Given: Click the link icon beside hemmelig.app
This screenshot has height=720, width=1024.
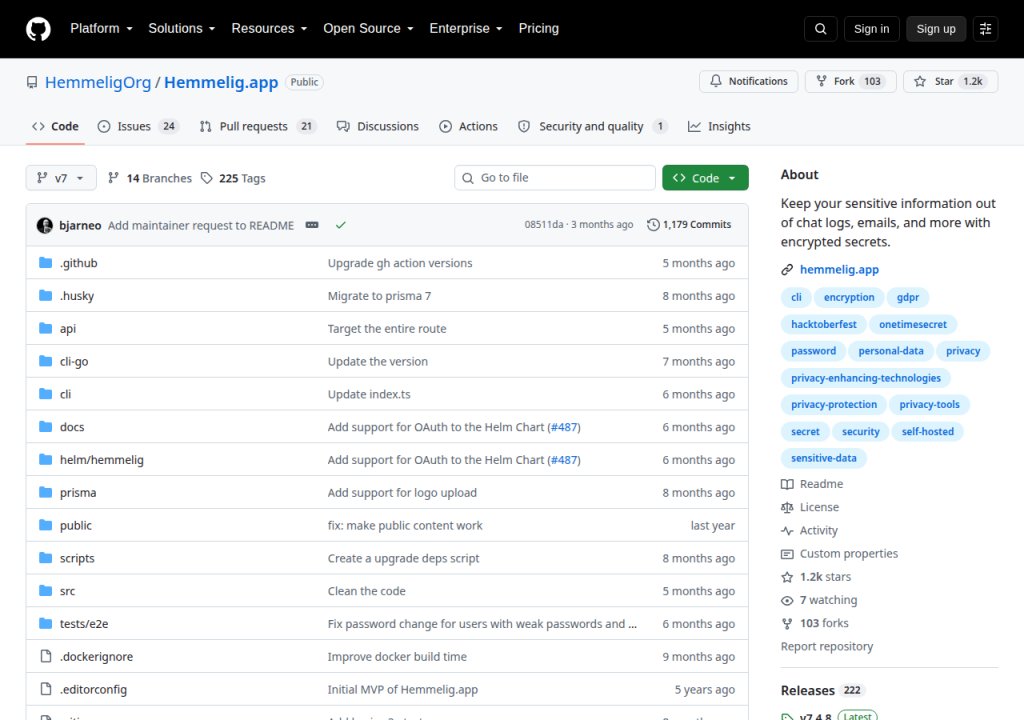Looking at the screenshot, I should pos(787,269).
